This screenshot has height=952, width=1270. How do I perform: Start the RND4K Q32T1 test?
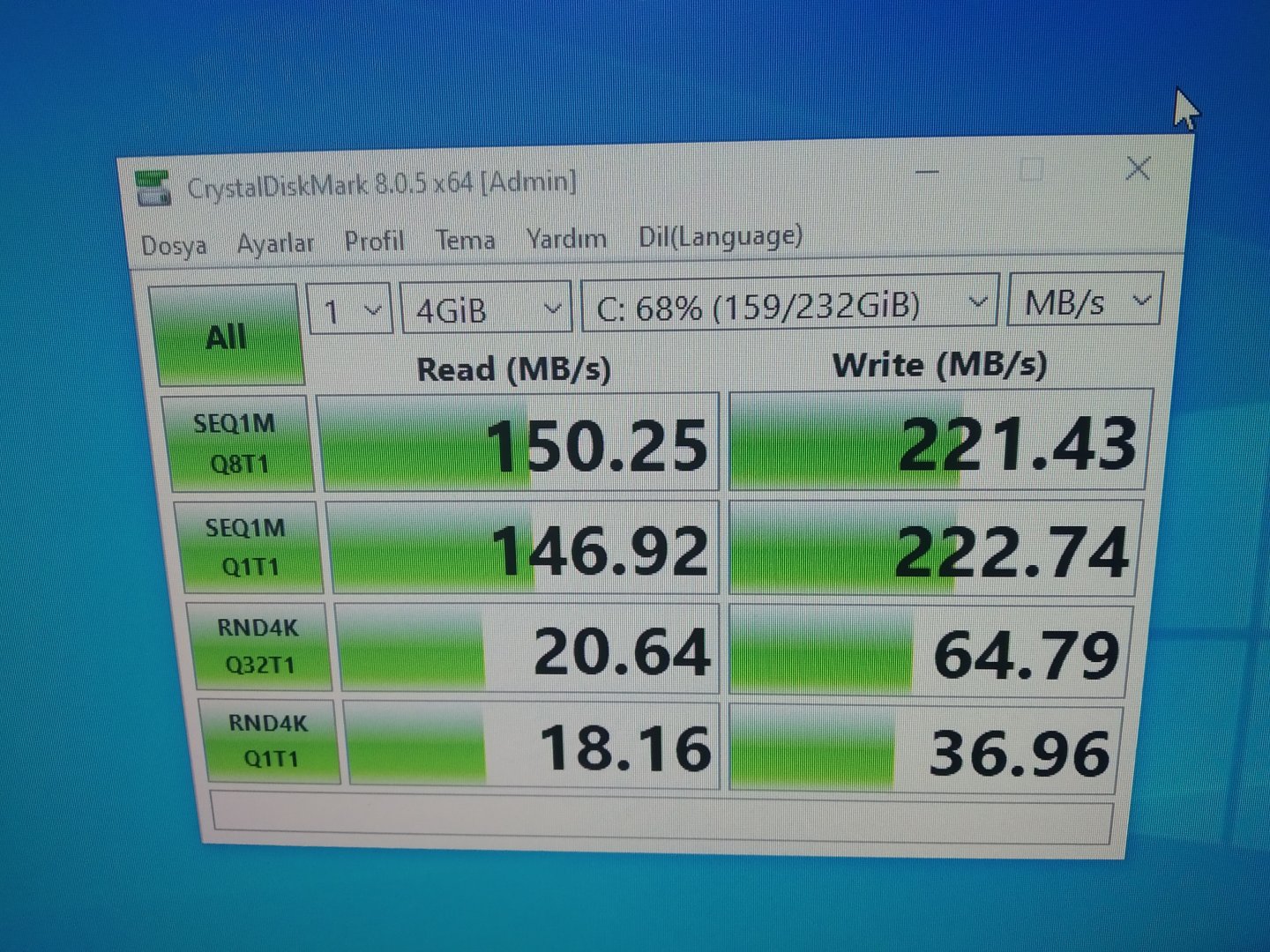[x=258, y=646]
